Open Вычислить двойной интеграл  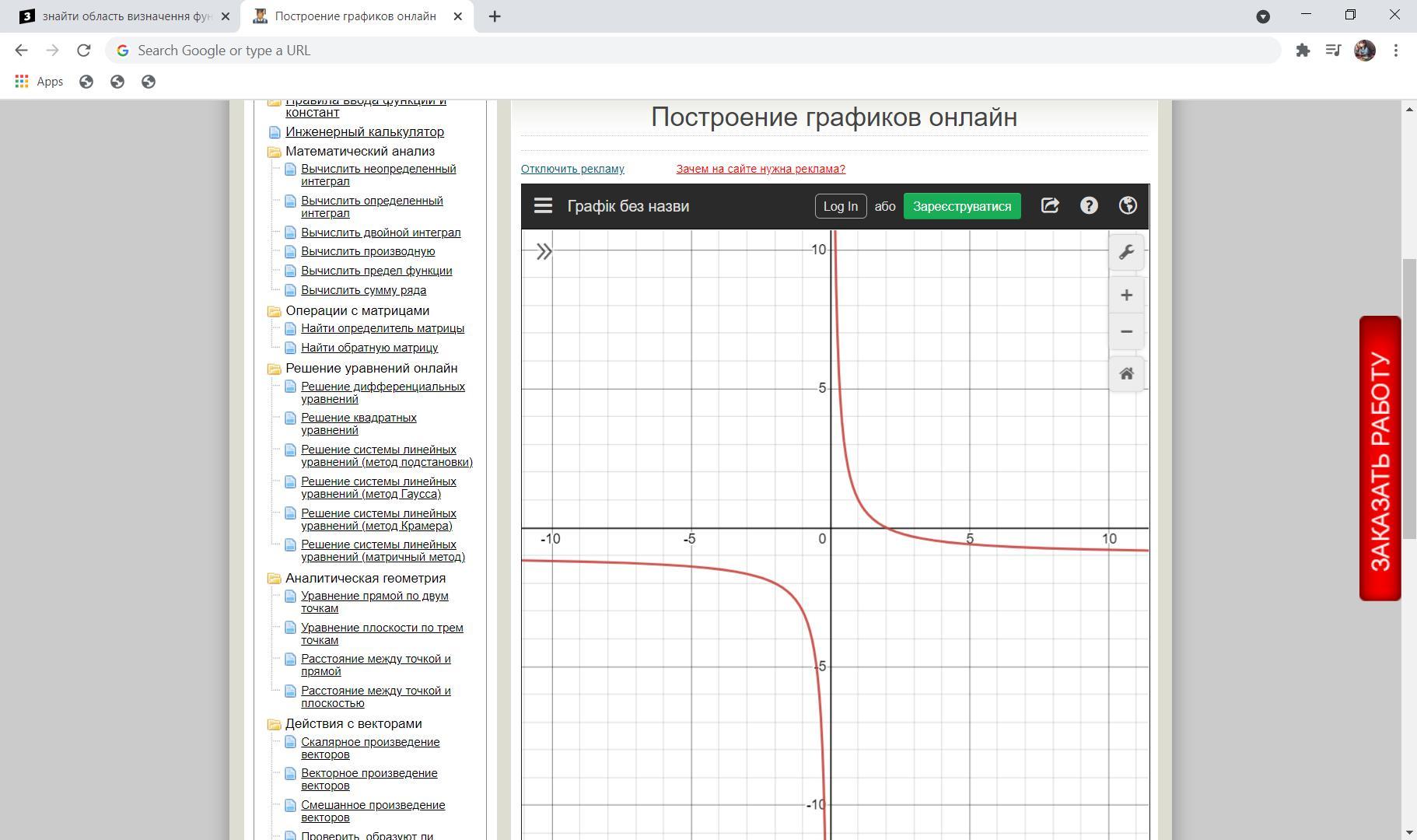(381, 233)
